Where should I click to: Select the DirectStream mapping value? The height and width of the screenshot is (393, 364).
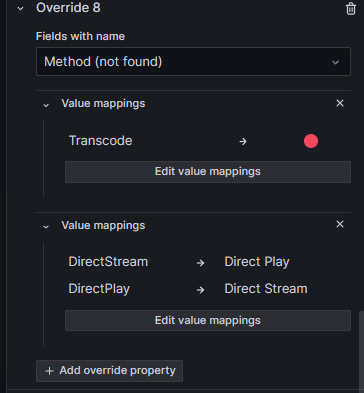108,262
